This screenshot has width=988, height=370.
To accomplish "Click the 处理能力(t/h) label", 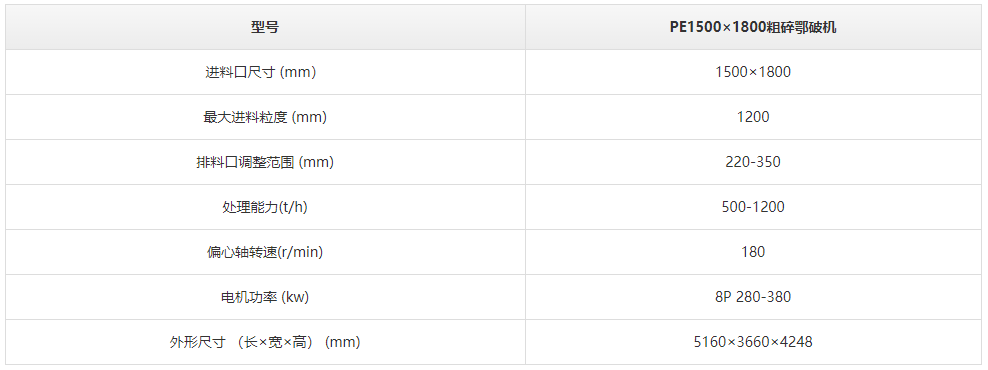I will pos(265,207).
